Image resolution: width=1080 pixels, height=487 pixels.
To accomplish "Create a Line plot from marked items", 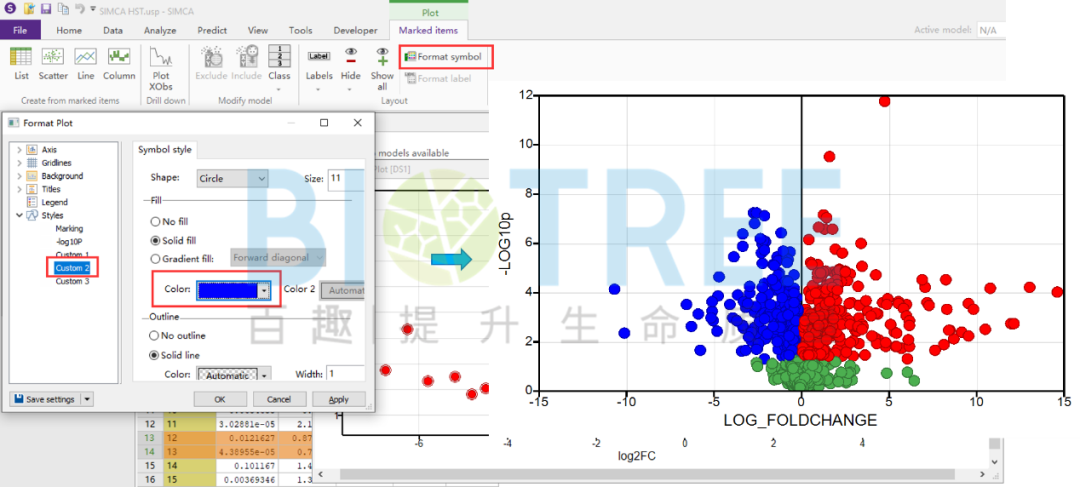I will 85,62.
